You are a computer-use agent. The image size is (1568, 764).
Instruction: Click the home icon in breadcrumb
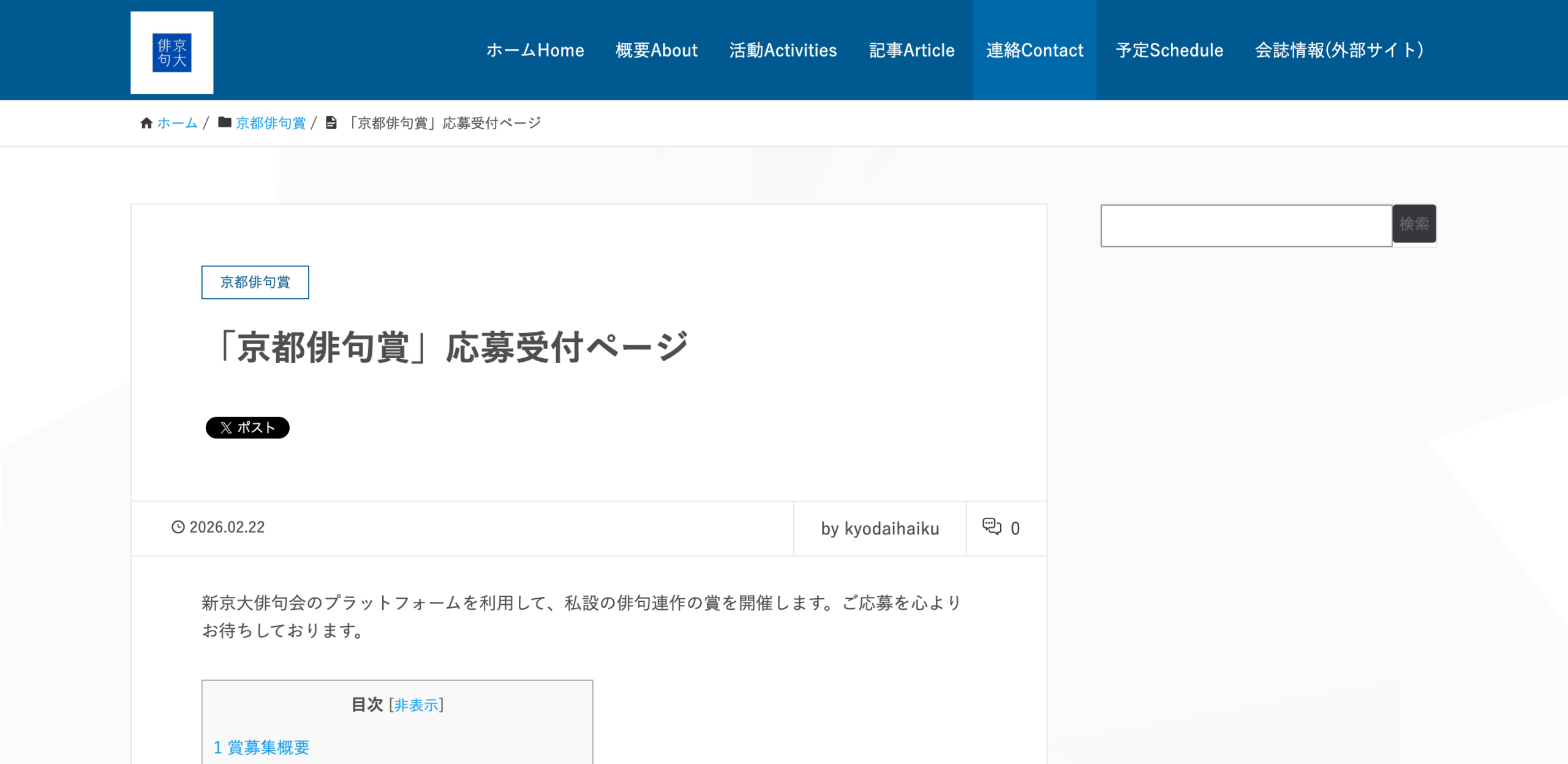click(x=146, y=123)
